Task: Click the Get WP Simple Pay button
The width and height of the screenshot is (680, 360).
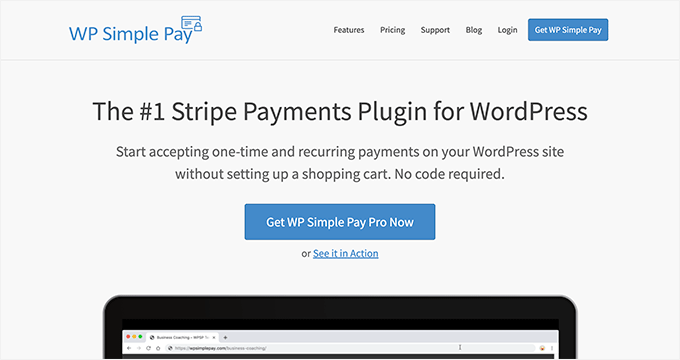Action: tap(568, 30)
